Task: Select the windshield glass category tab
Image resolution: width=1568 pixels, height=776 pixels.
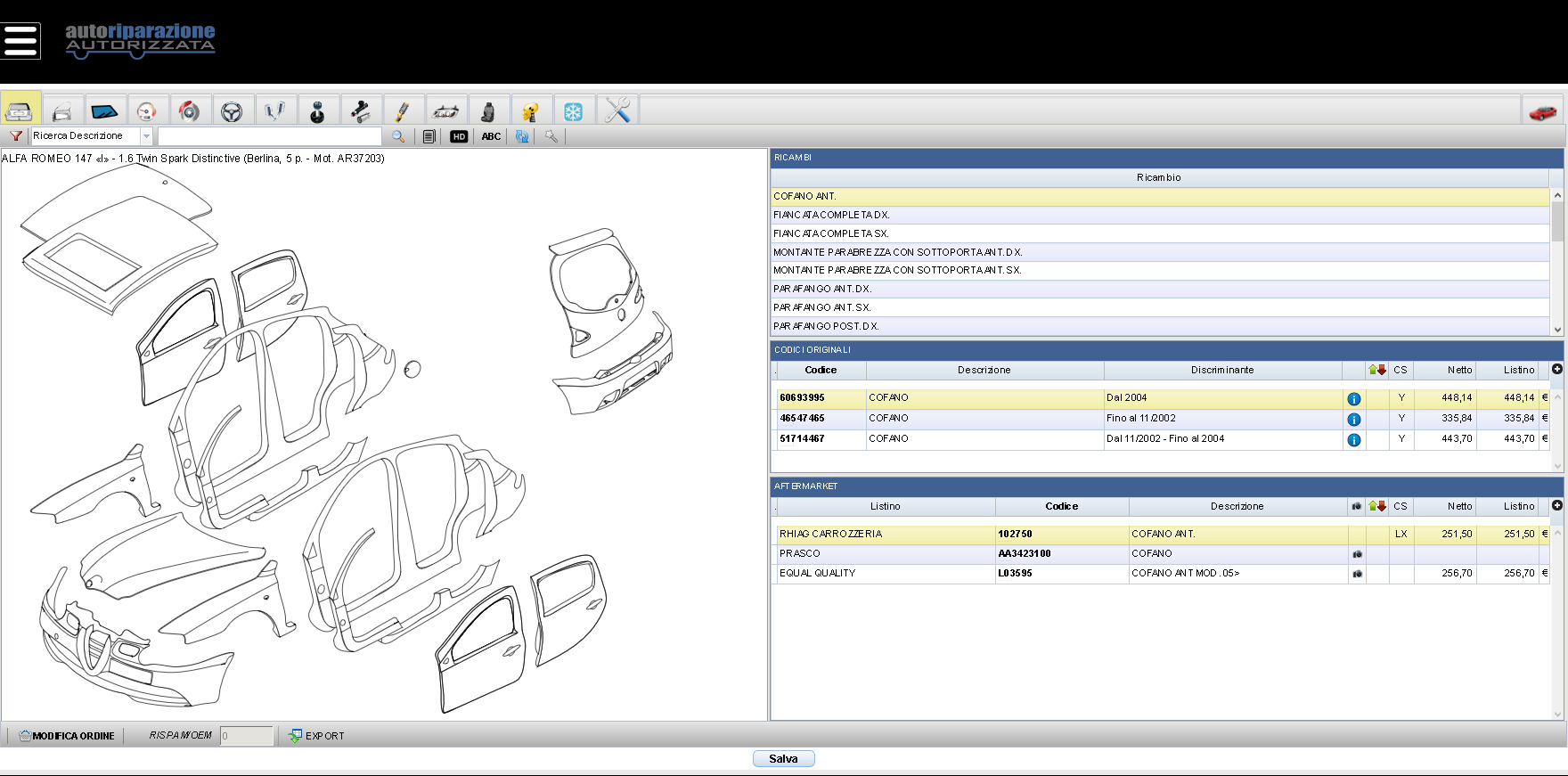Action: [x=104, y=111]
